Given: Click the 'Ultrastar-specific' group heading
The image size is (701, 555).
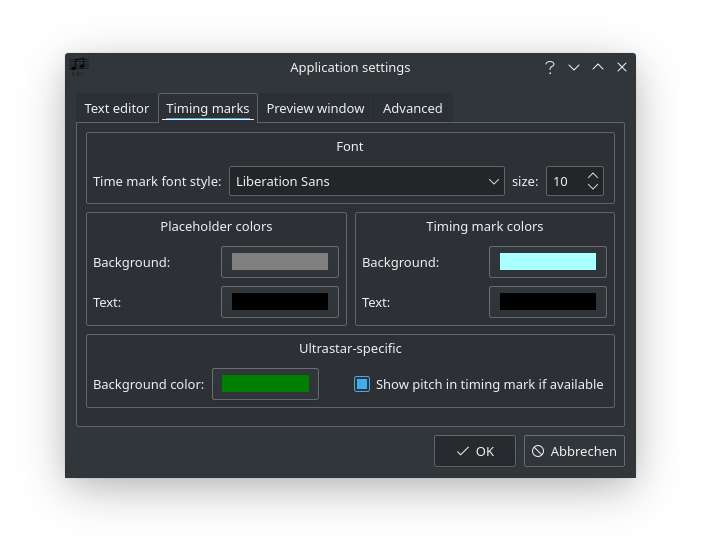Looking at the screenshot, I should pyautogui.click(x=350, y=348).
